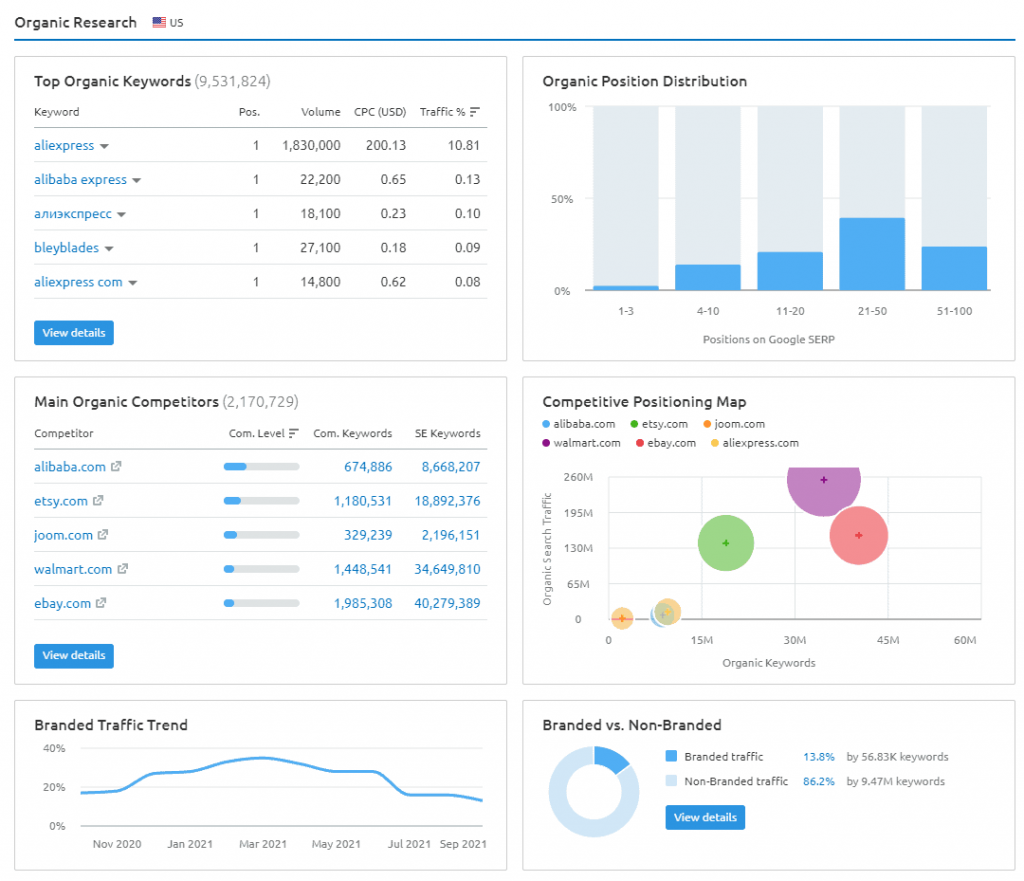
Task: Click the 11-20 position distribution bar
Action: (x=790, y=271)
